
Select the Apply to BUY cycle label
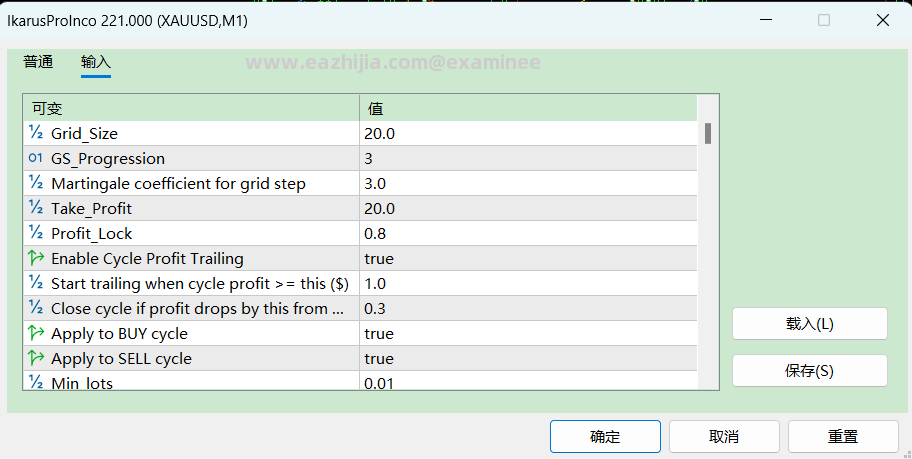(119, 334)
